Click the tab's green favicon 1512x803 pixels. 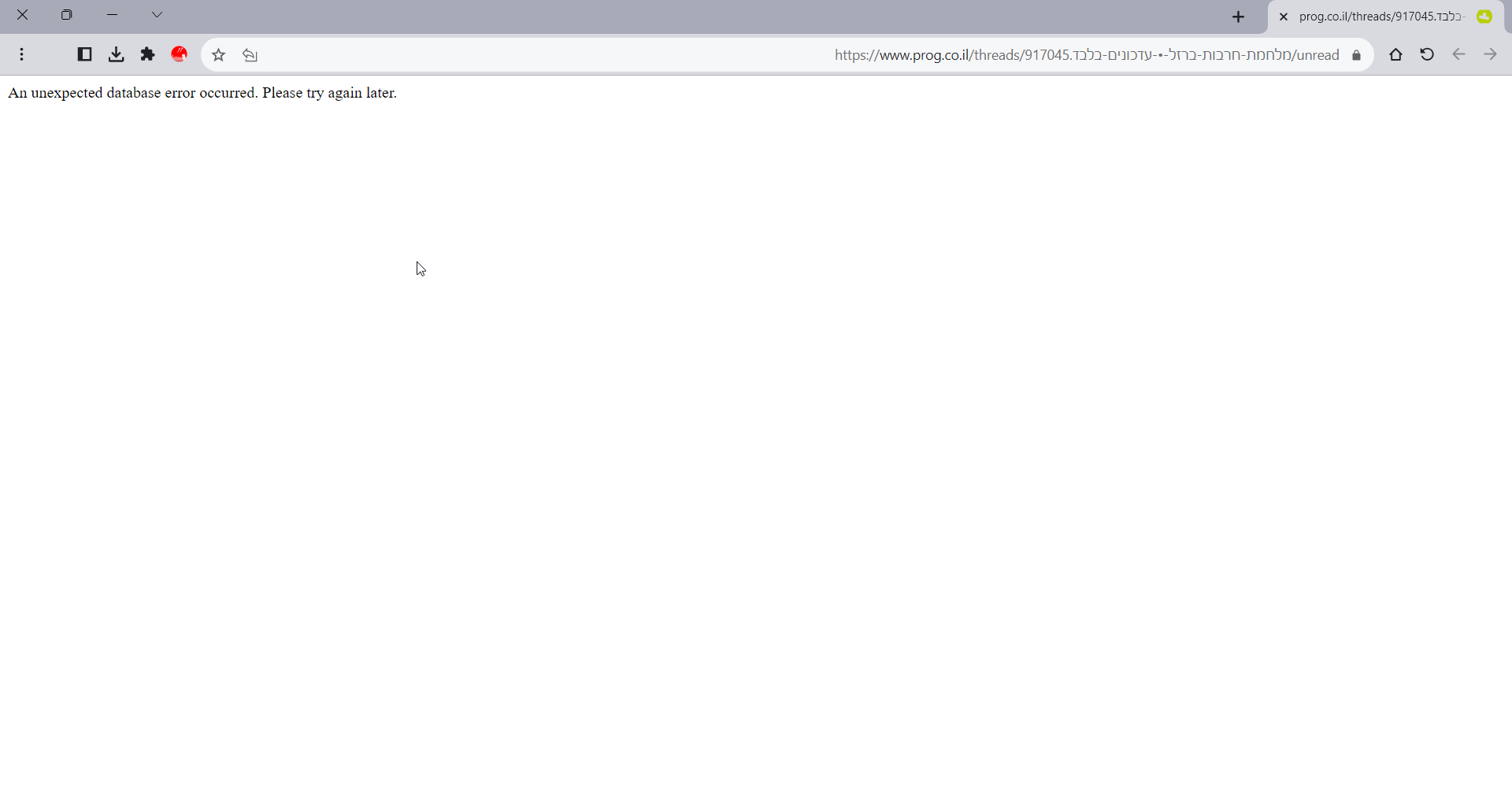(x=1484, y=17)
